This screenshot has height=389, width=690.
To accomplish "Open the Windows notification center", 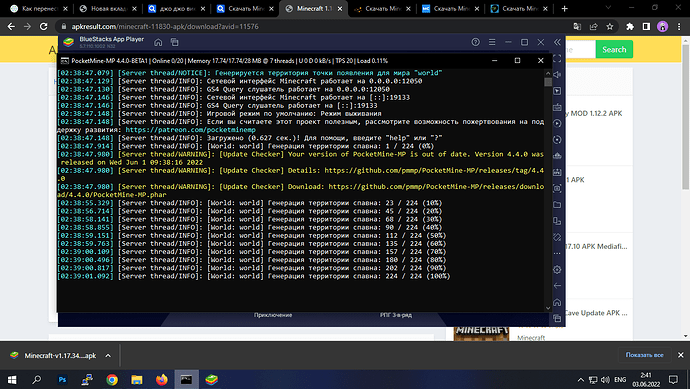I will coord(673,379).
